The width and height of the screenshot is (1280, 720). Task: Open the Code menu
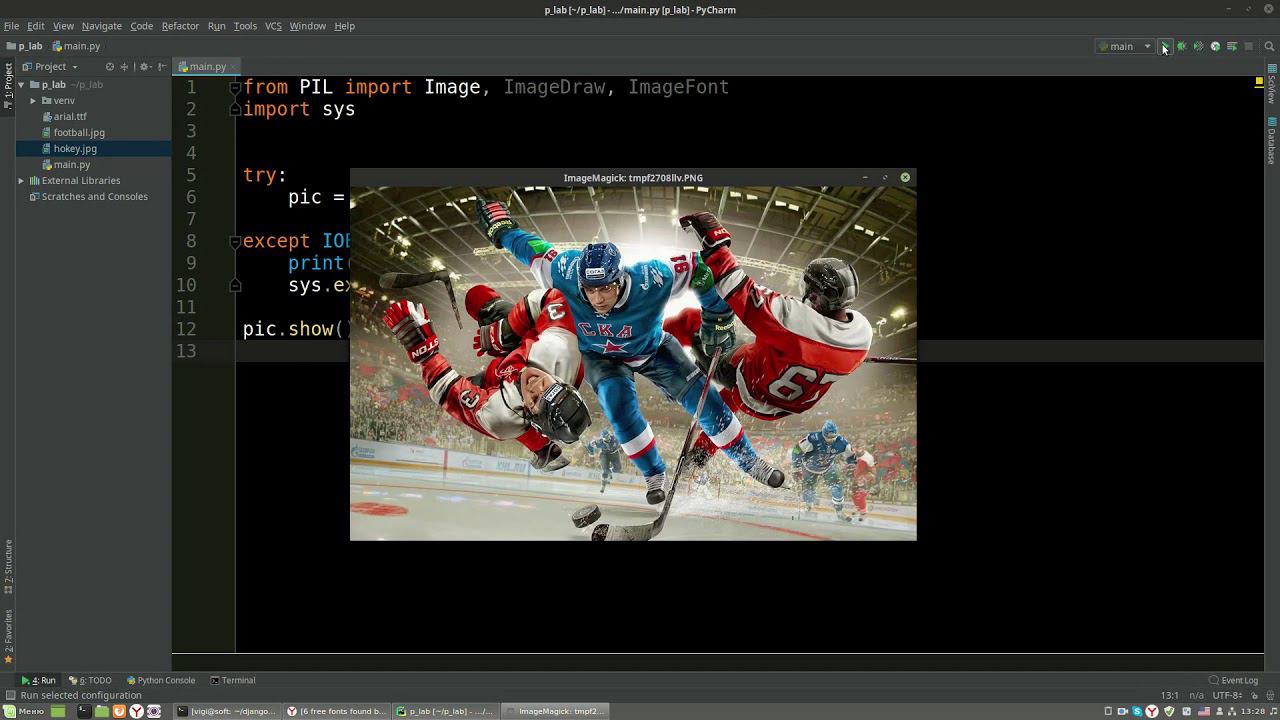(x=141, y=26)
